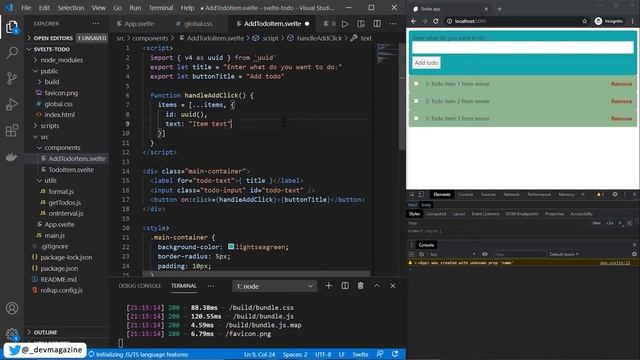Viewport: 640px width, 360px height.
Task: Remove Todo item 1 from server
Action: (x=621, y=84)
